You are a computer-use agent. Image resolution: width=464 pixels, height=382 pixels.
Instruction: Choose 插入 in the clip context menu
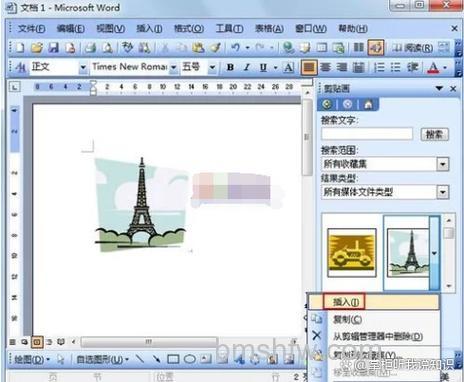click(373, 302)
